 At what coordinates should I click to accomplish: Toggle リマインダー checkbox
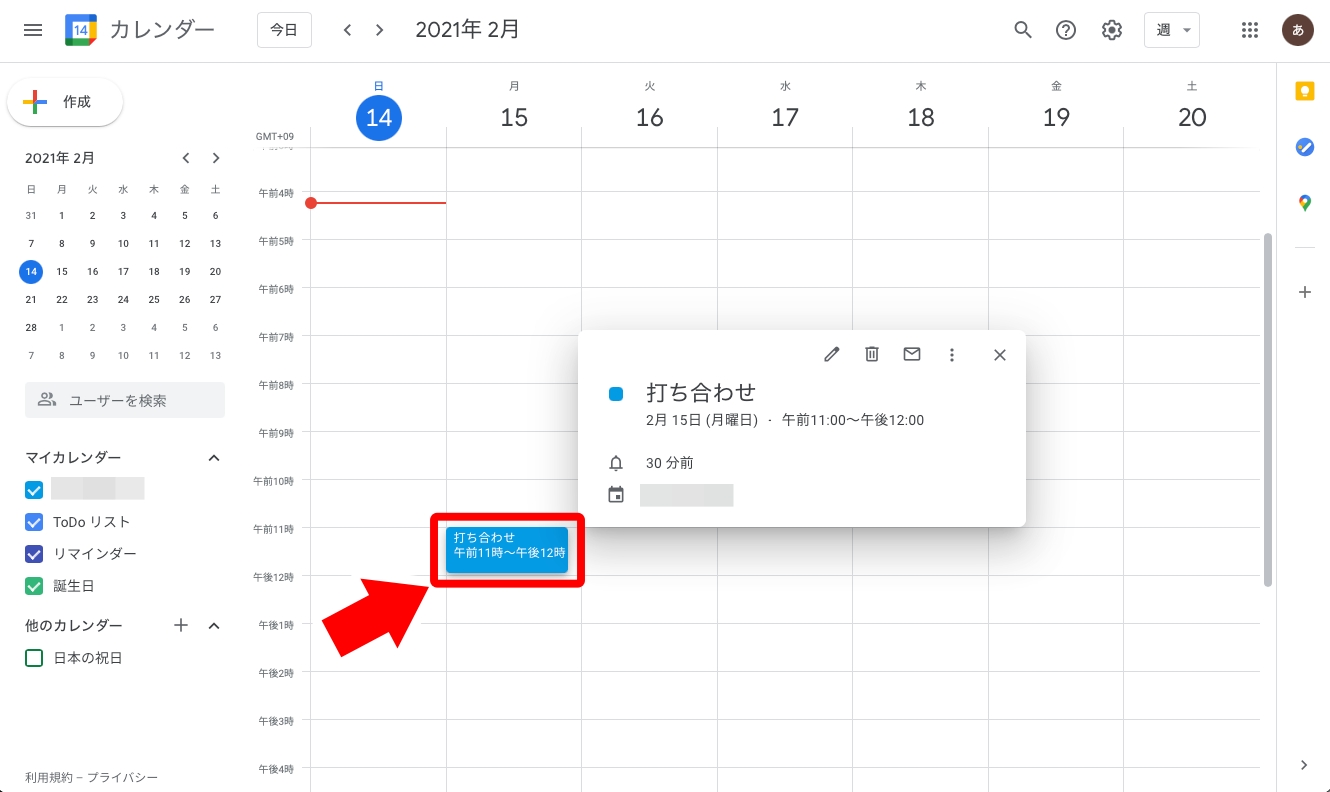34,553
